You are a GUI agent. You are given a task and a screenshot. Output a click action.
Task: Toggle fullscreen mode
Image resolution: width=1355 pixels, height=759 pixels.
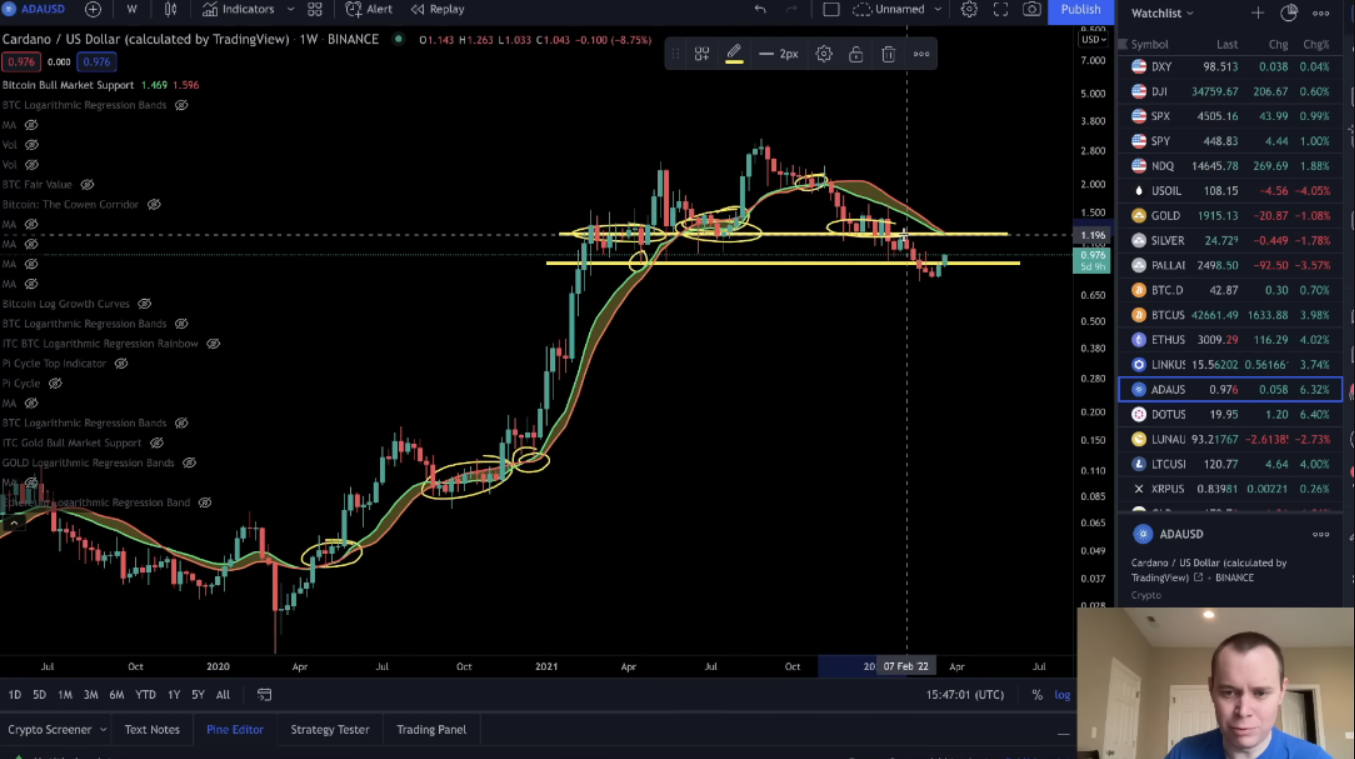click(x=1000, y=9)
